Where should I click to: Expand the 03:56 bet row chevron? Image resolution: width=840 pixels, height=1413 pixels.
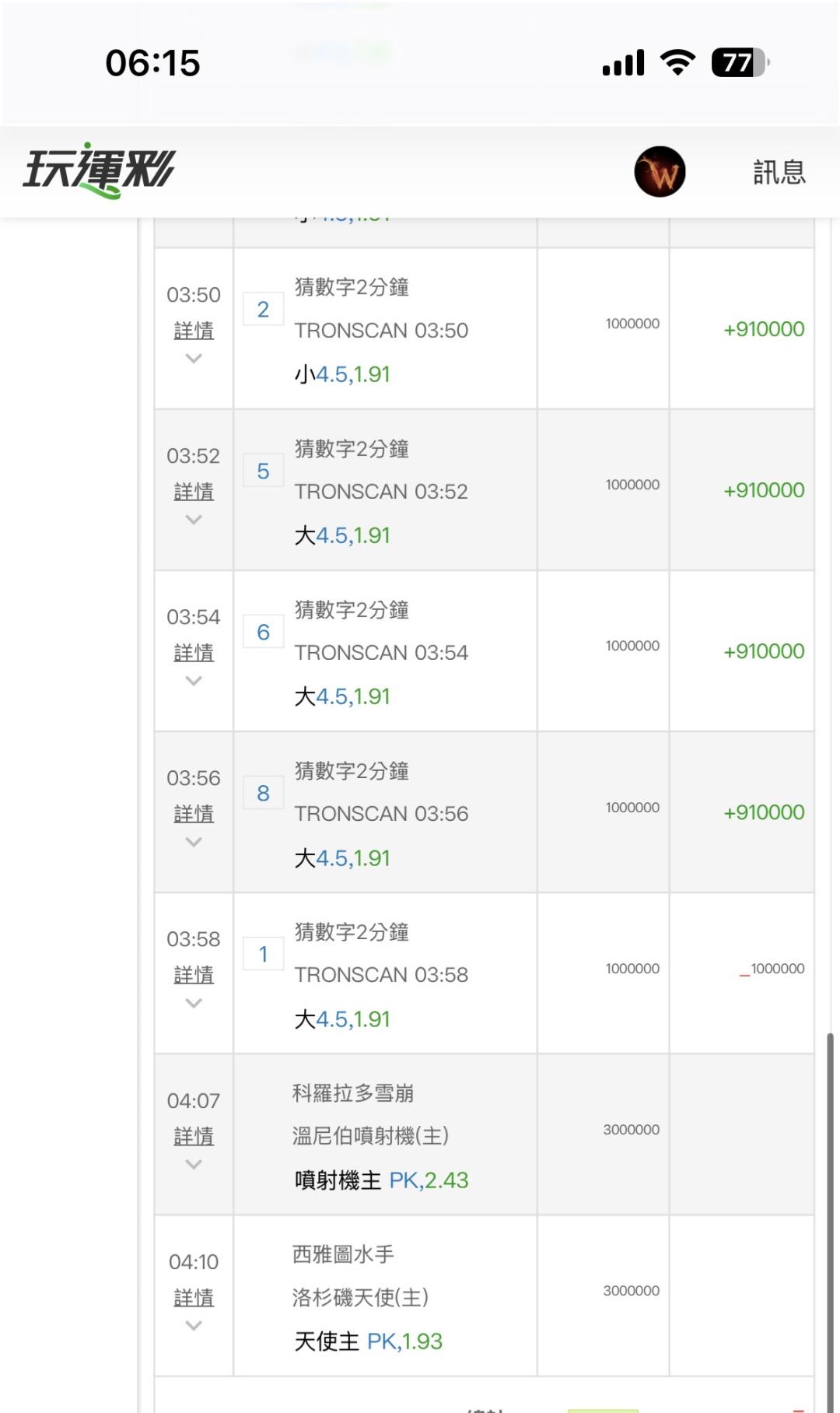coord(194,842)
